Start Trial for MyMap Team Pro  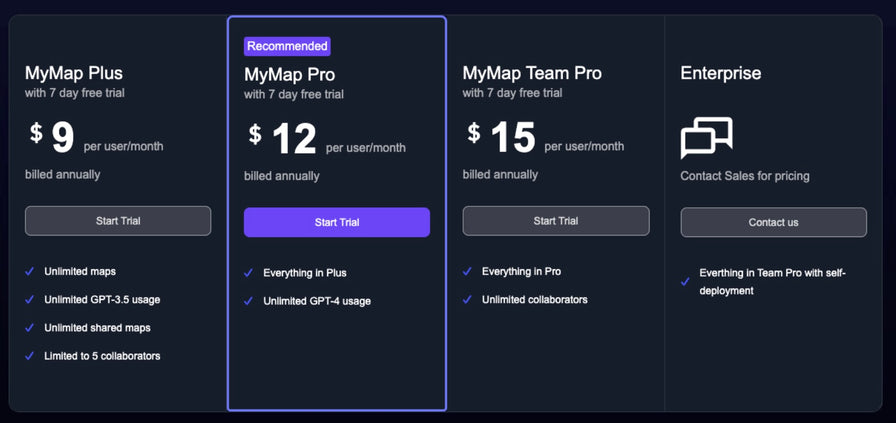point(556,221)
